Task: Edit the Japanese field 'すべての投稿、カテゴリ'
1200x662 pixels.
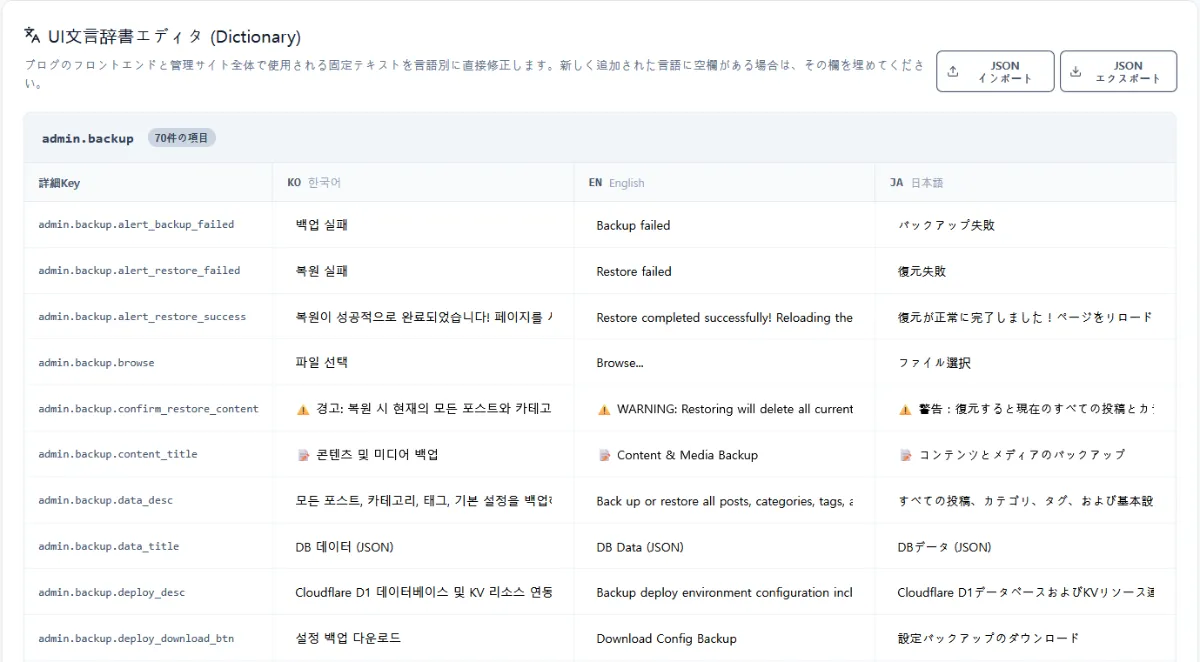Action: click(x=1026, y=501)
